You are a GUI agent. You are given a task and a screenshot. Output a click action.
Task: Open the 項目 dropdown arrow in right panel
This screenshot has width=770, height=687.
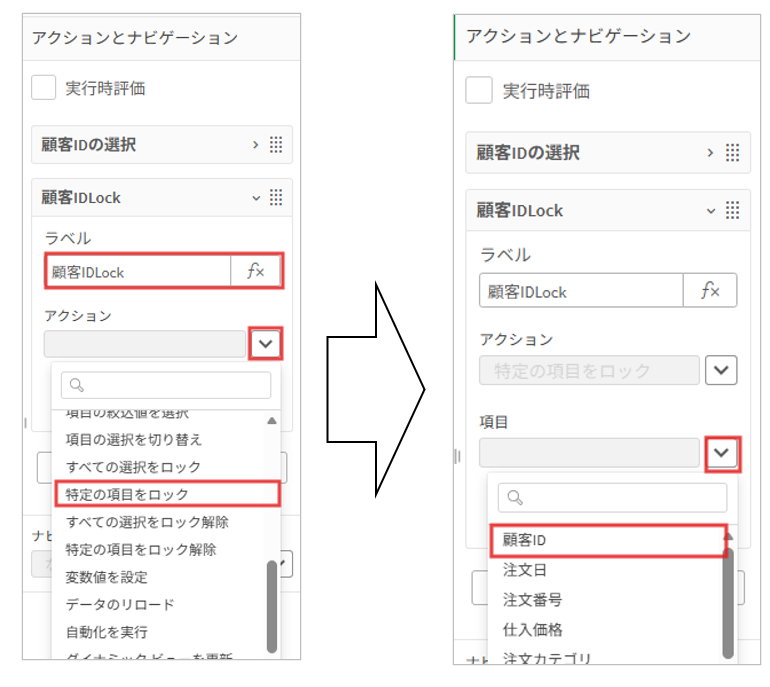point(722,452)
